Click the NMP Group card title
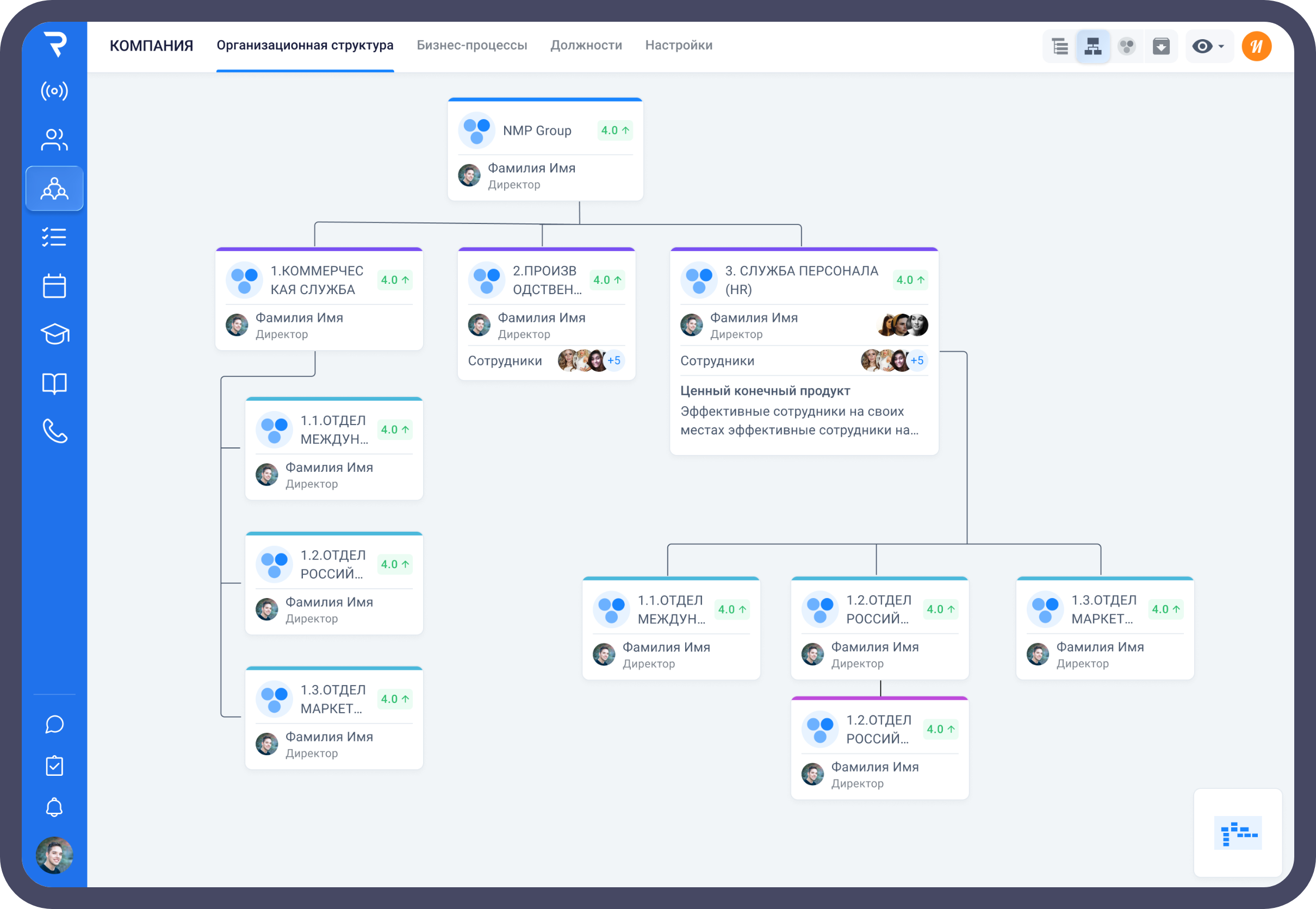The height and width of the screenshot is (909, 1316). [x=537, y=130]
